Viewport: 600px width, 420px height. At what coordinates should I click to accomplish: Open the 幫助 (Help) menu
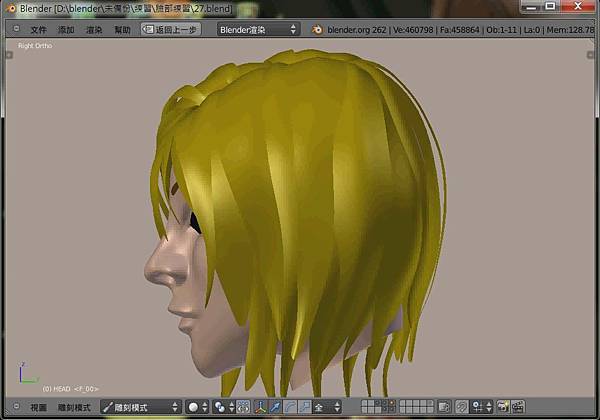(x=122, y=30)
